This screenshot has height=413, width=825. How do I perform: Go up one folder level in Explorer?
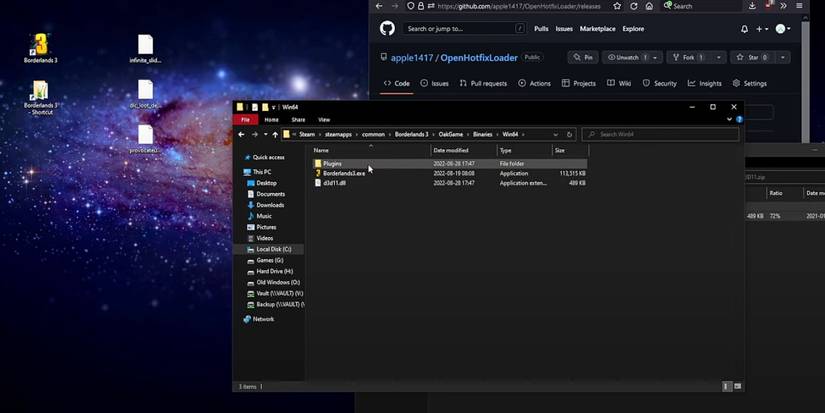click(x=275, y=134)
